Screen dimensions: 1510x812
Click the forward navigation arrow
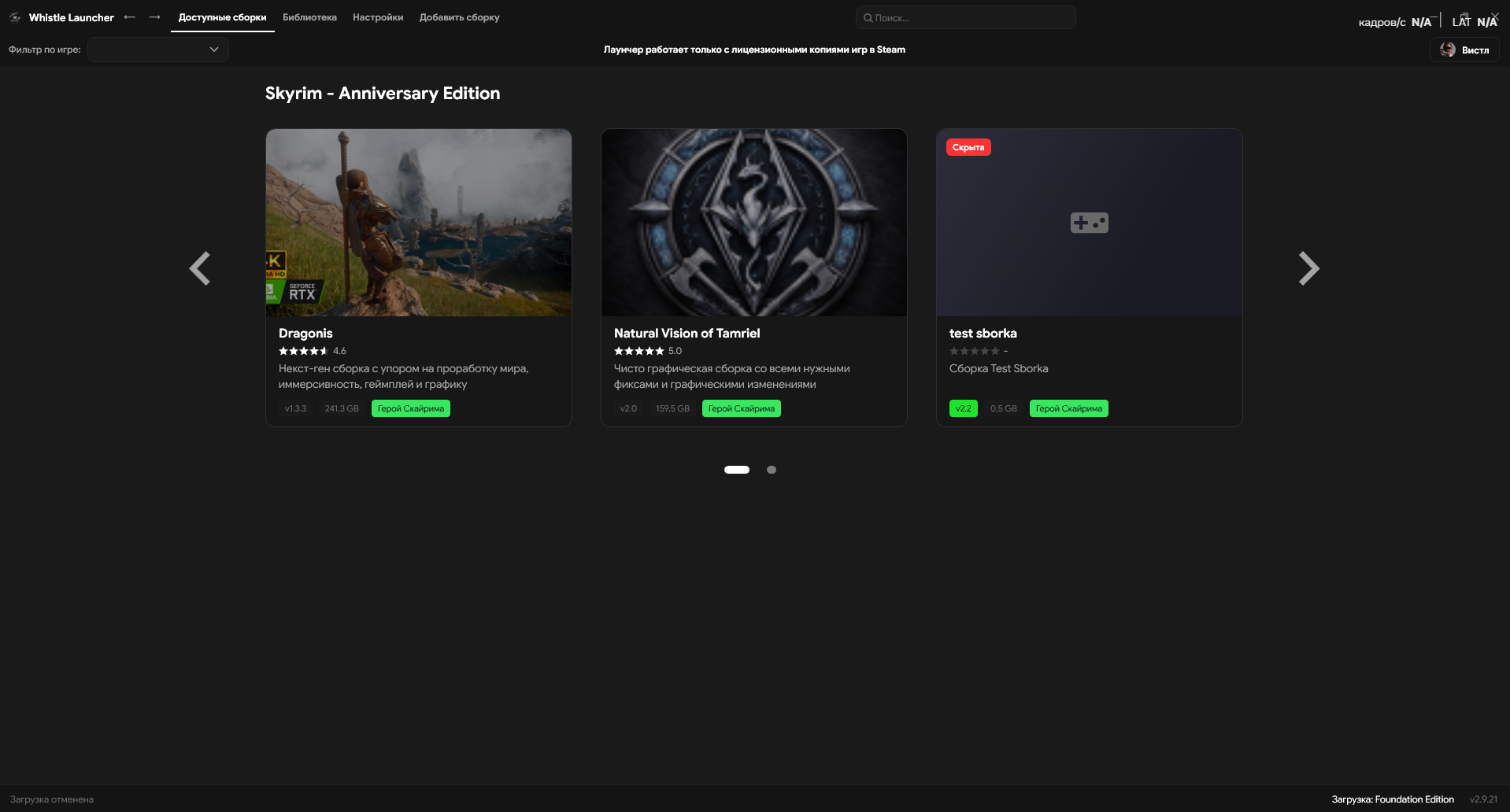coord(155,17)
